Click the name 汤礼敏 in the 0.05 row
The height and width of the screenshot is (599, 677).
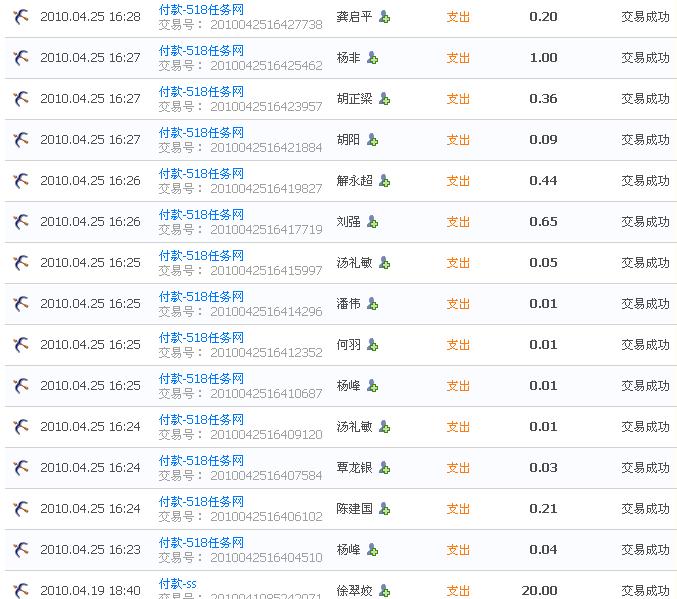(x=354, y=263)
